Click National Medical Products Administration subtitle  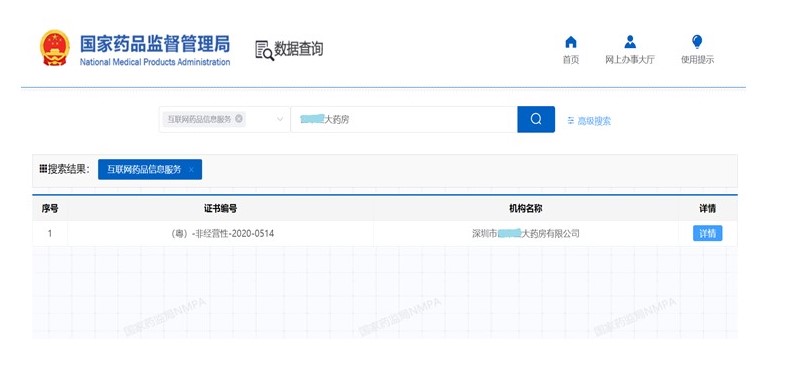pyautogui.click(x=155, y=62)
